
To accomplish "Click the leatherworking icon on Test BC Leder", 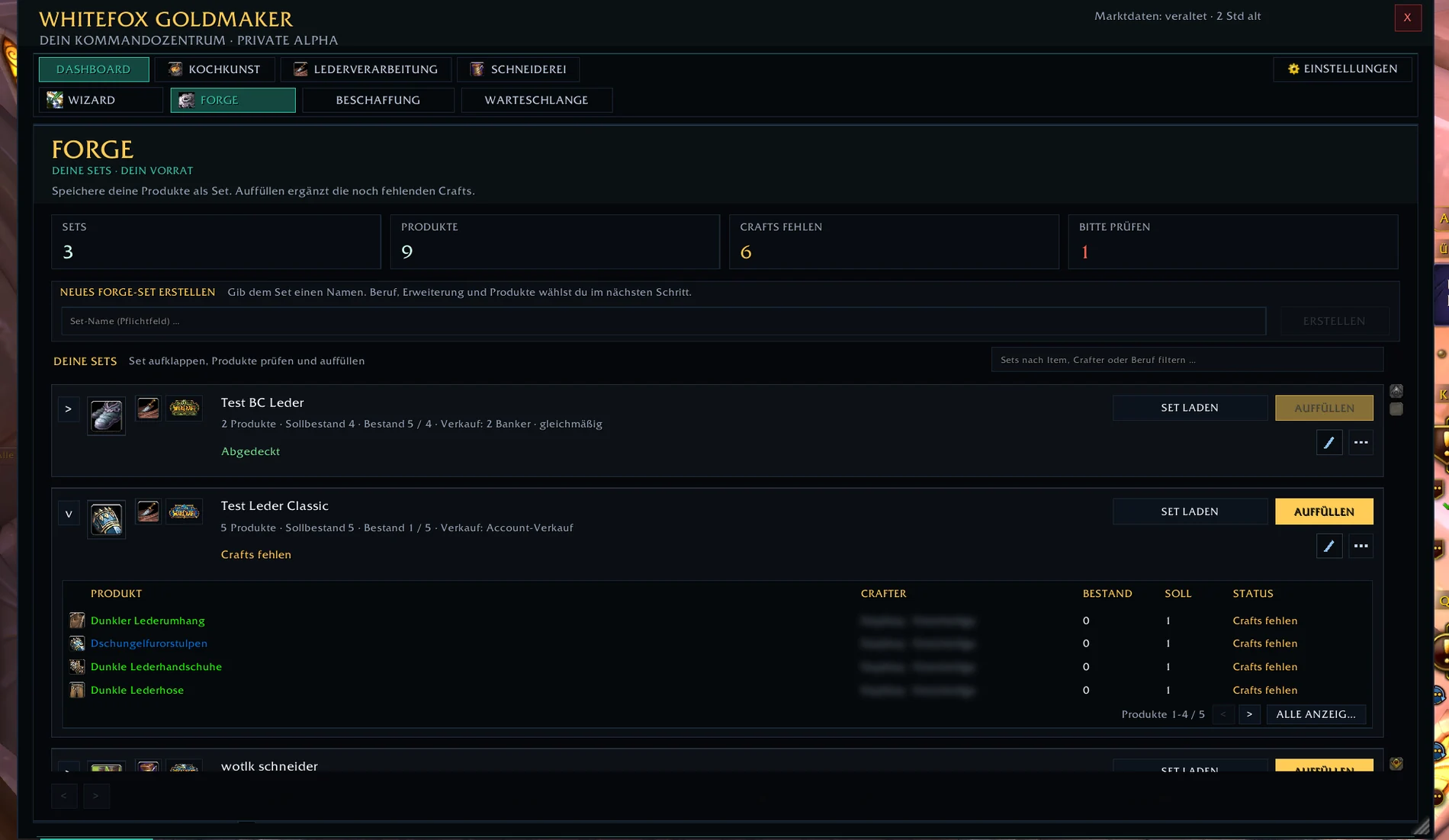I will [148, 408].
